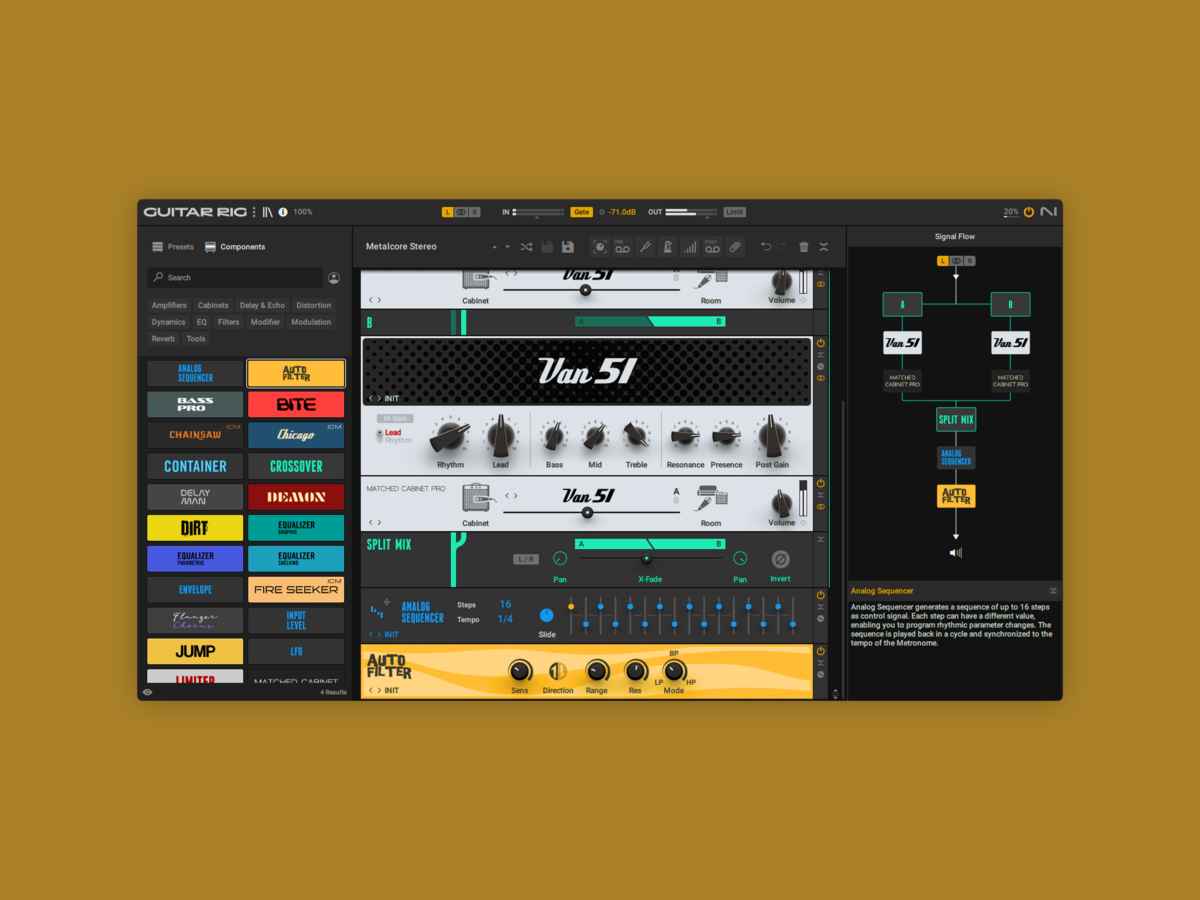
Task: Click the Direction control in Auto Filter
Action: click(558, 672)
